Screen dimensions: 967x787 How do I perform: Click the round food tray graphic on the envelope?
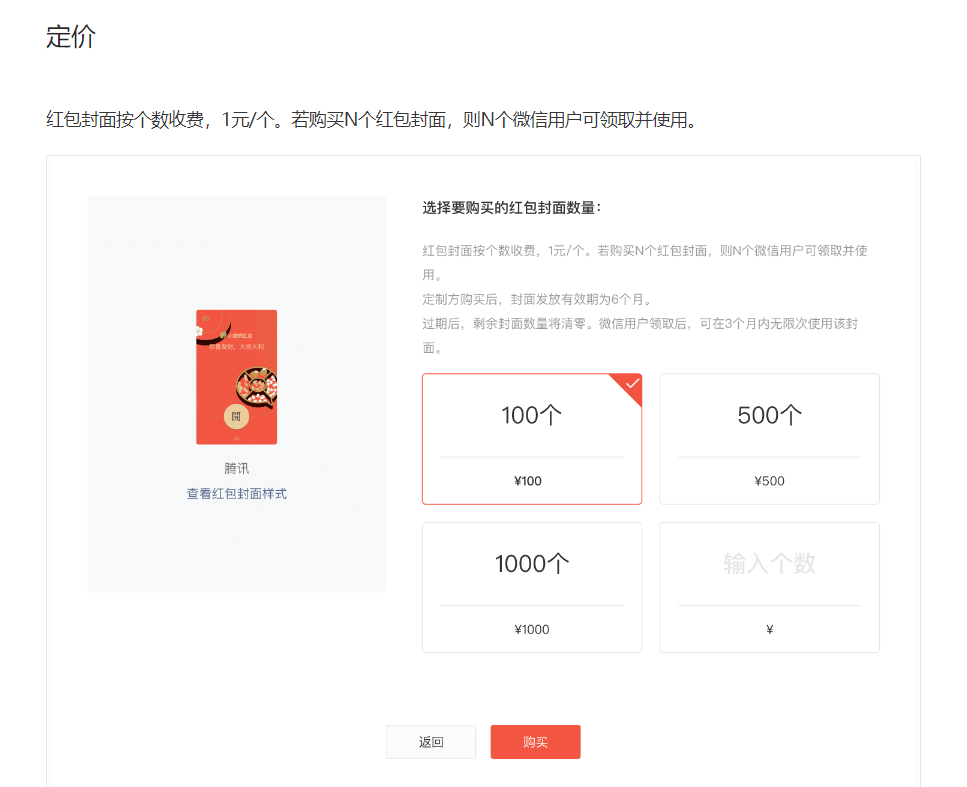coord(257,387)
